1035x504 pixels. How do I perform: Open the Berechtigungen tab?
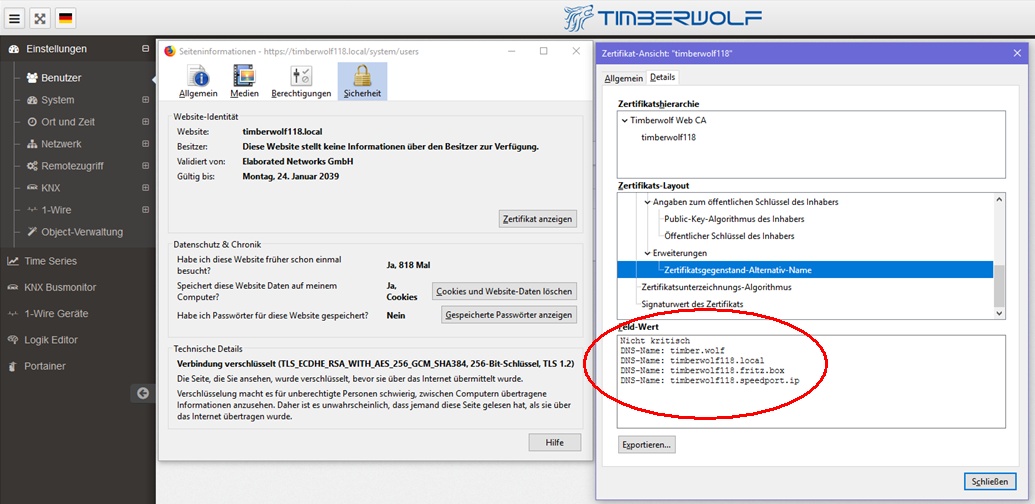point(301,81)
